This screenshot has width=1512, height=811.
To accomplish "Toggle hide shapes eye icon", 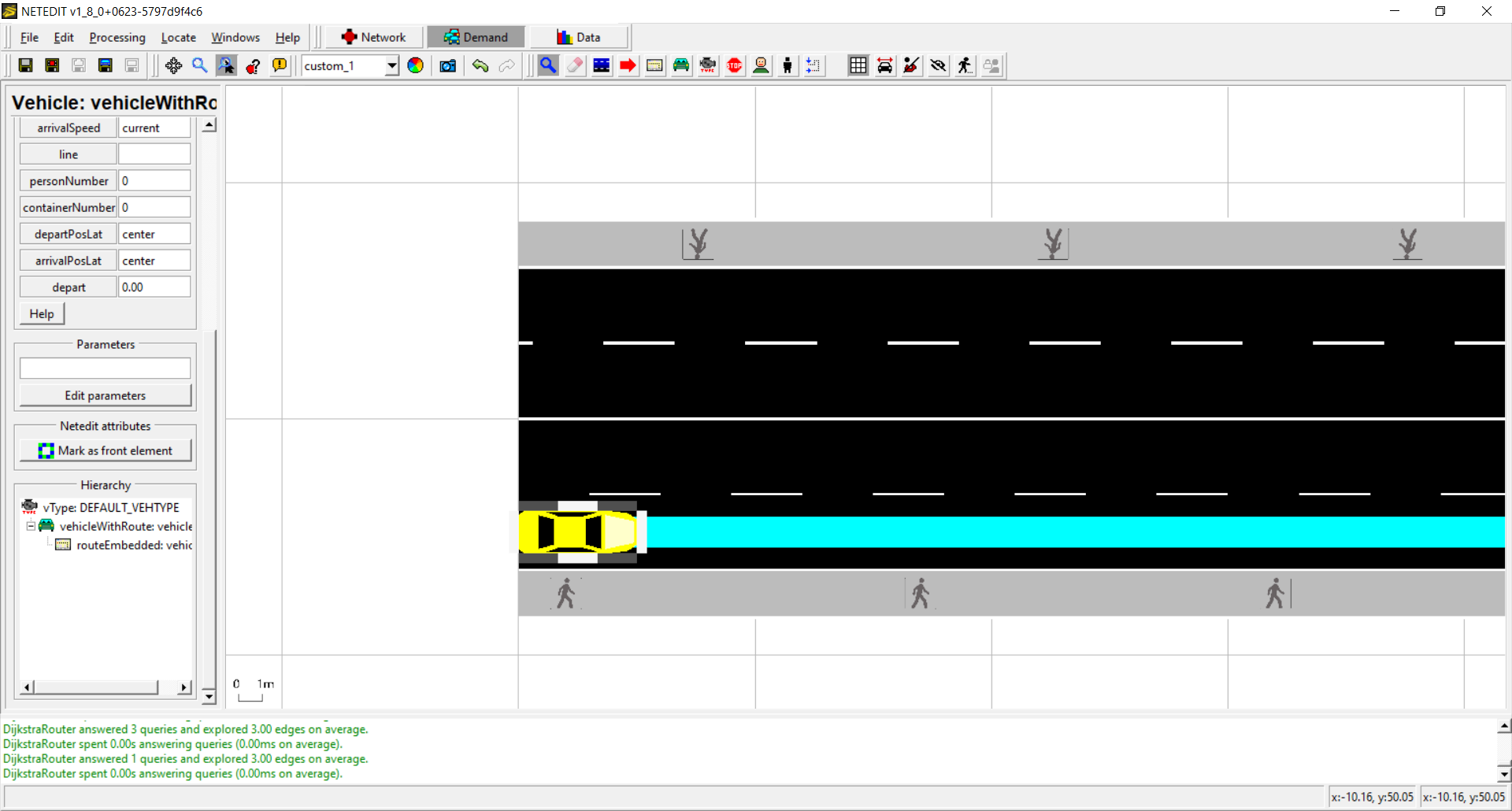I will [938, 66].
